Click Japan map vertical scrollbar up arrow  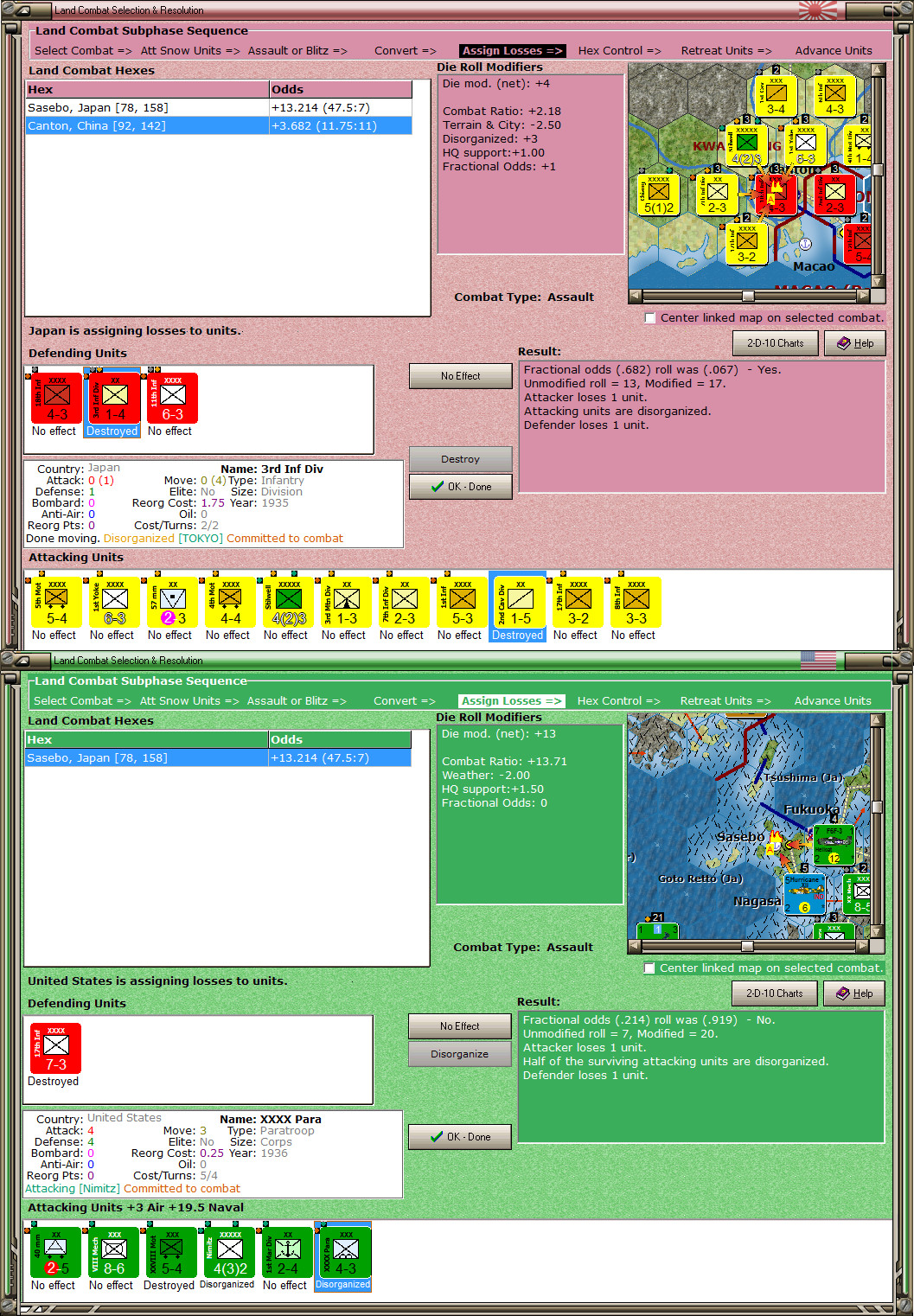point(878,70)
